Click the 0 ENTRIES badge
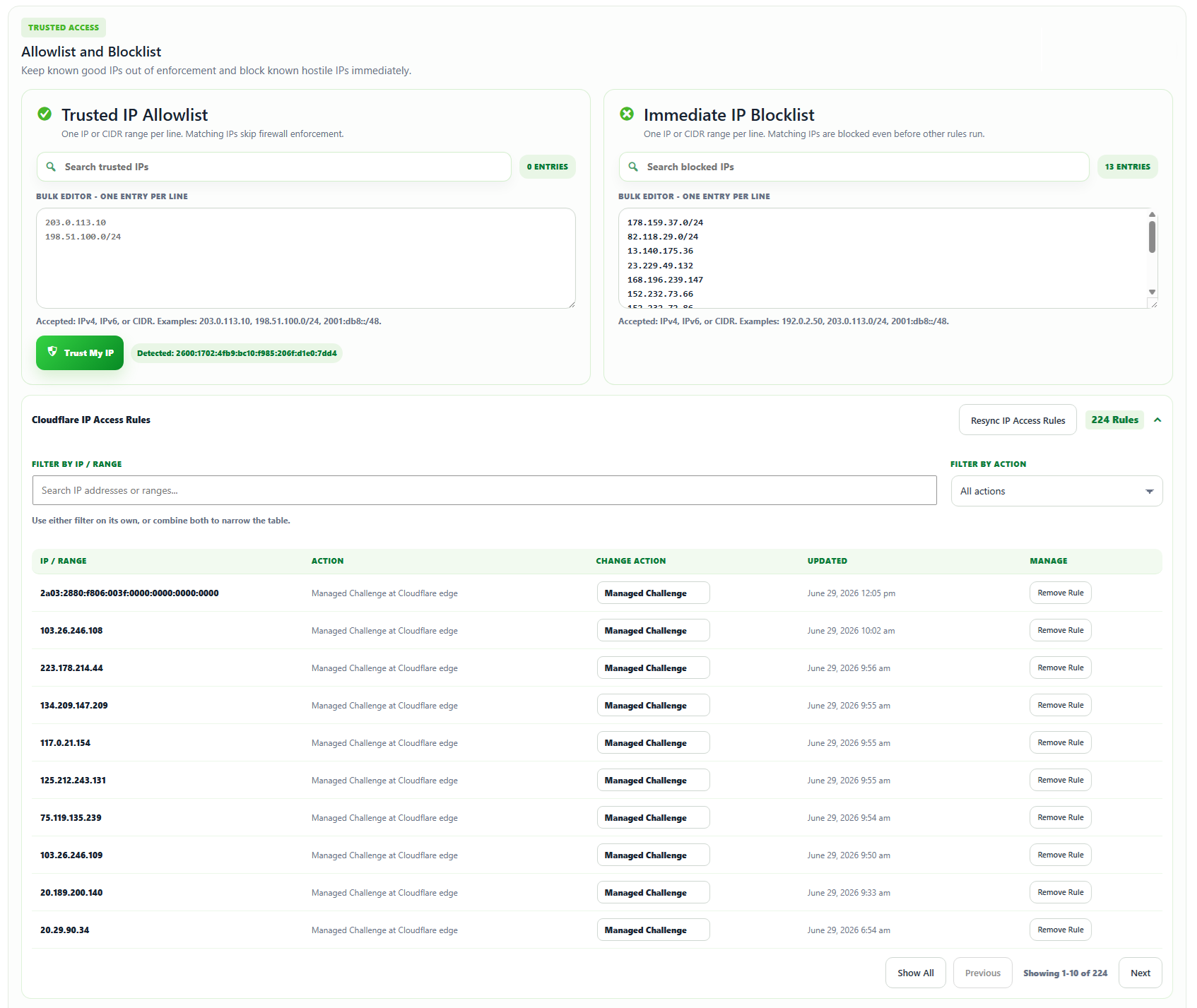The image size is (1197, 1008). click(x=548, y=167)
